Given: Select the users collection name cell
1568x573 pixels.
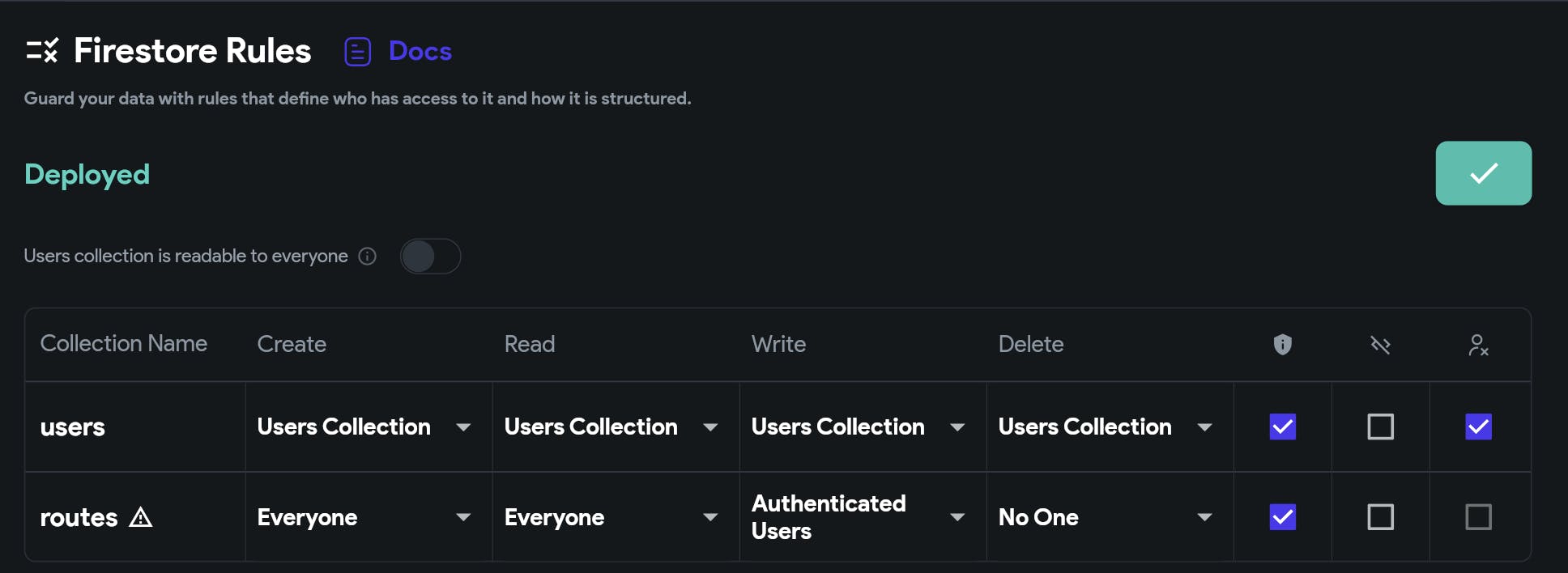Looking at the screenshot, I should pyautogui.click(x=73, y=427).
